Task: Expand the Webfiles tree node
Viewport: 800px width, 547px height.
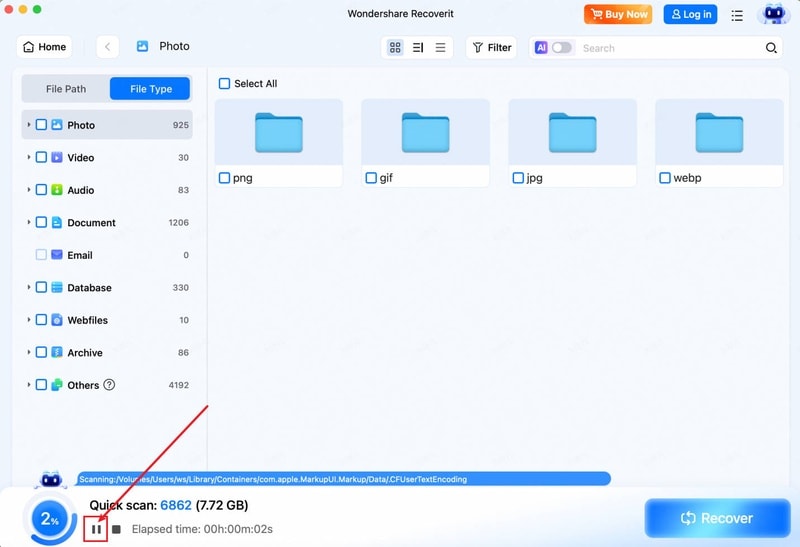Action: (29, 320)
